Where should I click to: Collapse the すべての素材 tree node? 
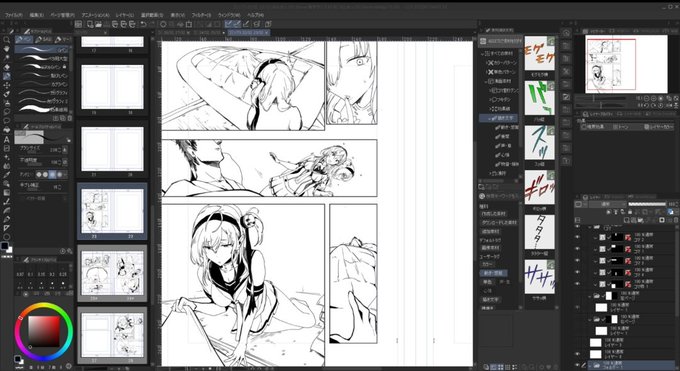pos(482,53)
